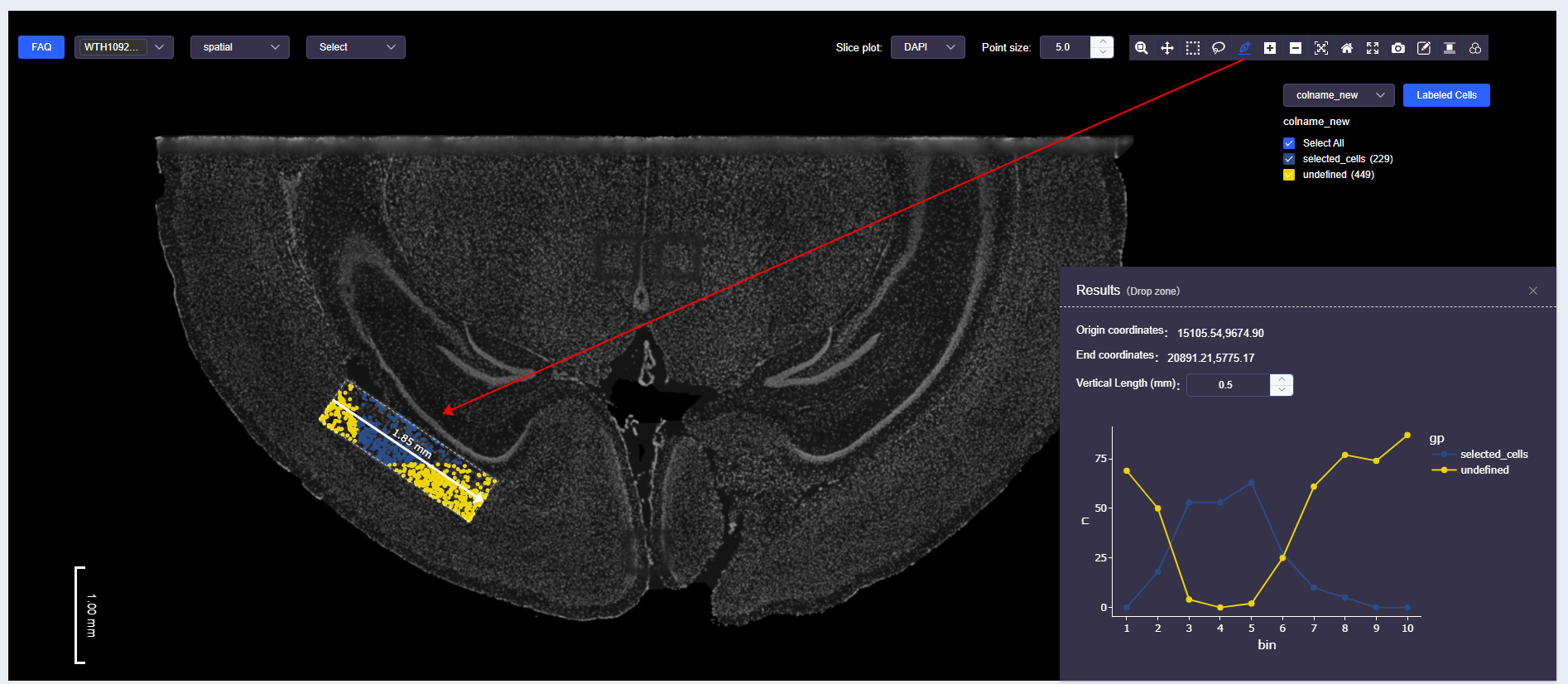Expand the Select dropdown menu
This screenshot has height=684, width=1568.
(355, 47)
